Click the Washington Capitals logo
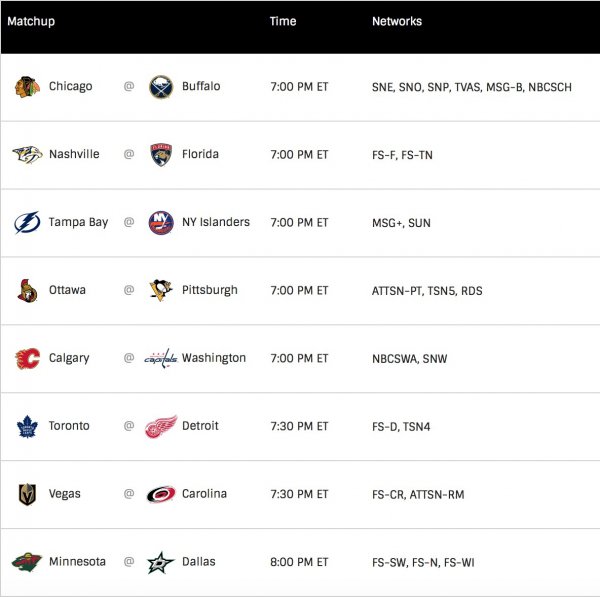This screenshot has width=600, height=597. pyautogui.click(x=160, y=358)
